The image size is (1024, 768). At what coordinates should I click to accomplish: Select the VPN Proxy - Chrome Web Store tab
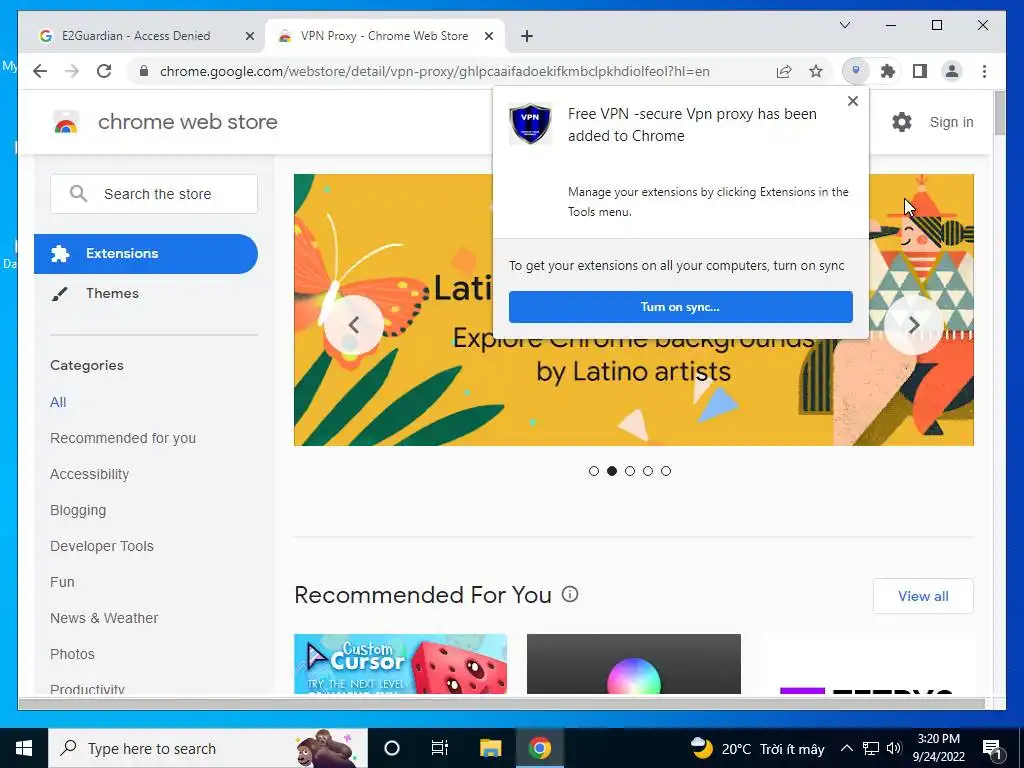(x=384, y=36)
